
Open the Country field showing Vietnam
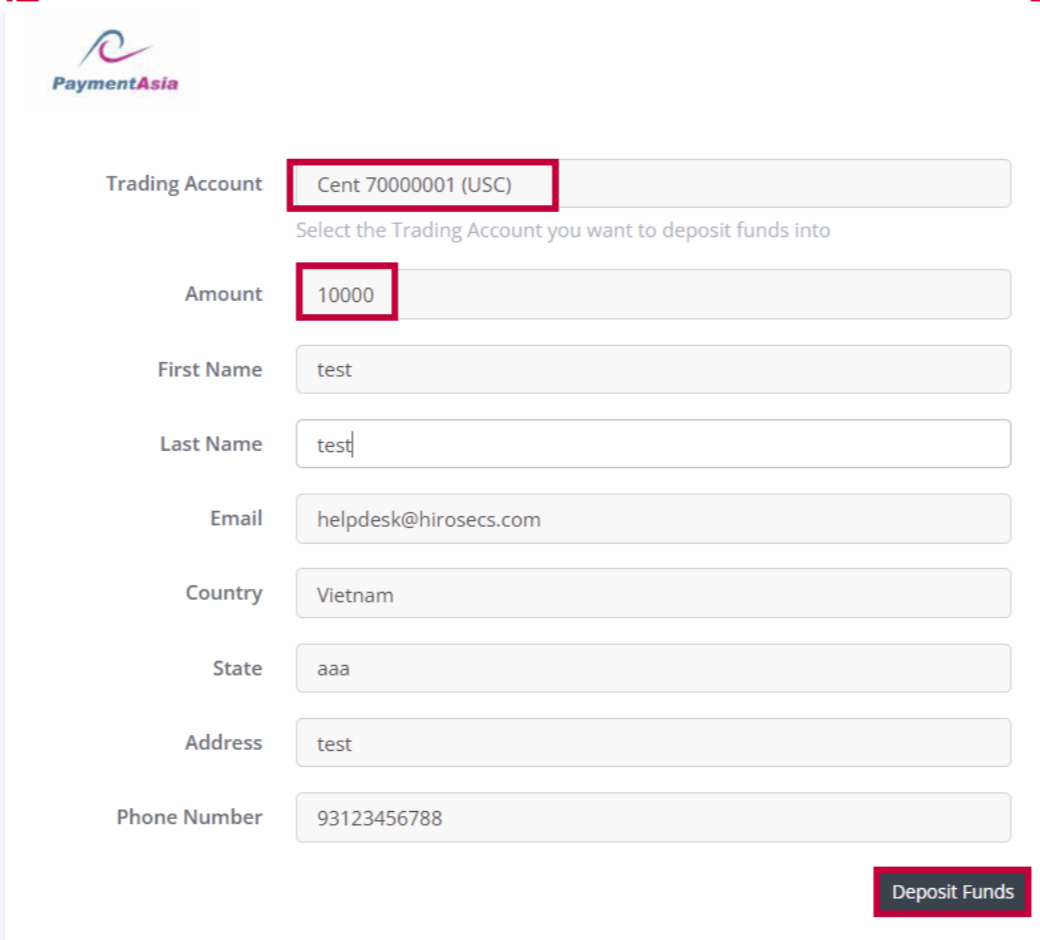(652, 594)
